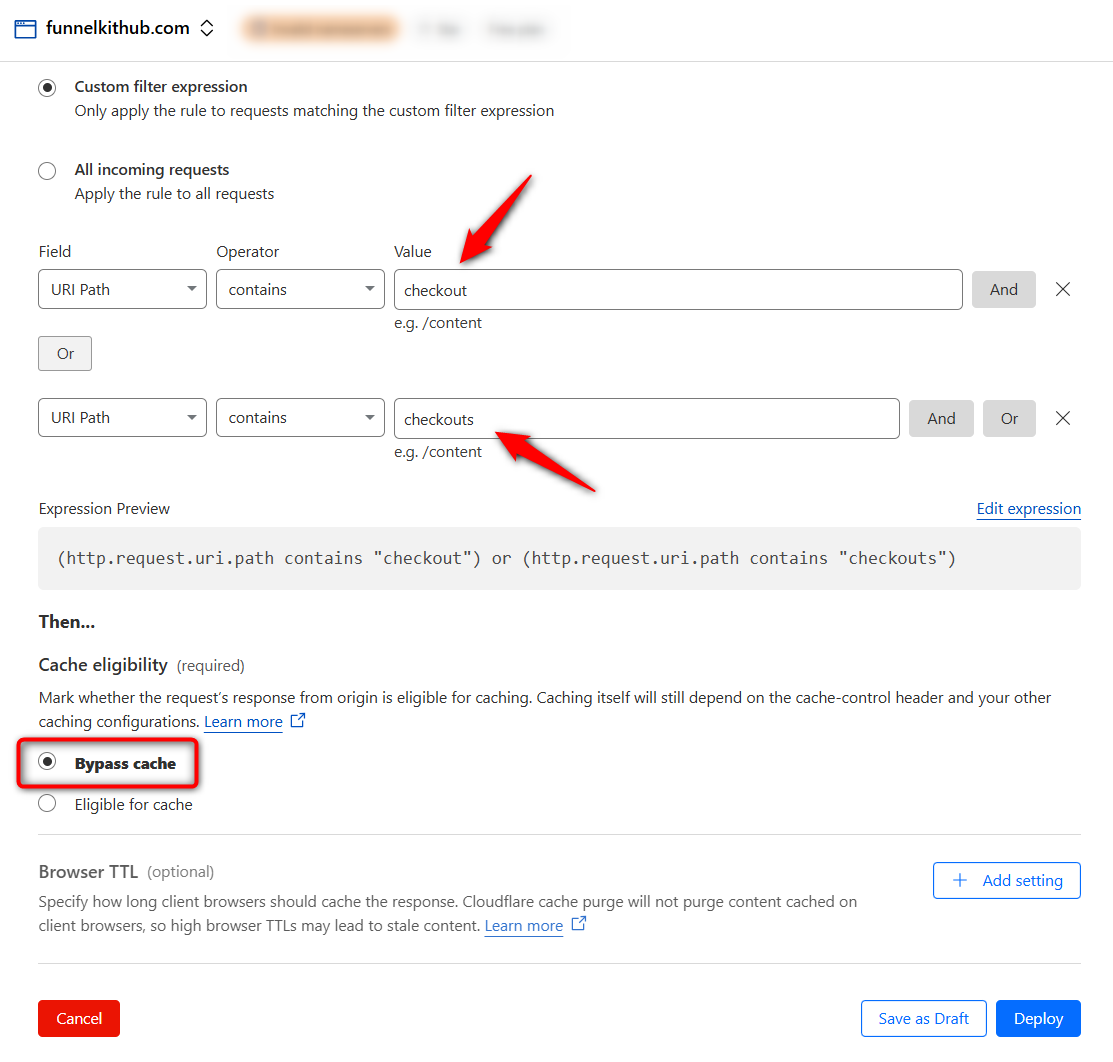Image resolution: width=1113 pixels, height=1062 pixels.
Task: Choose the Bypass cache option
Action: 47,762
